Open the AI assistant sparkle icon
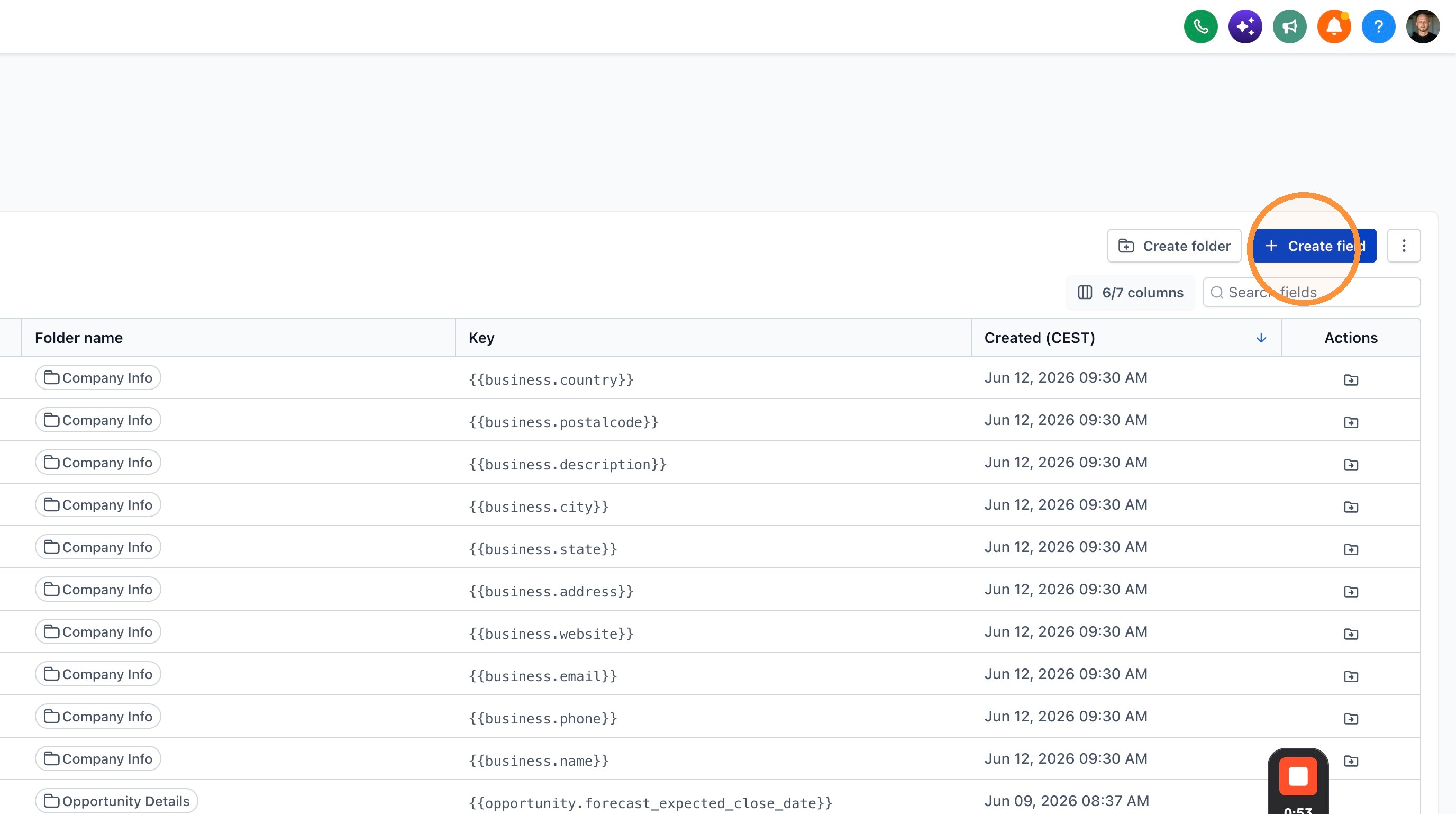This screenshot has height=814, width=1456. click(x=1245, y=26)
